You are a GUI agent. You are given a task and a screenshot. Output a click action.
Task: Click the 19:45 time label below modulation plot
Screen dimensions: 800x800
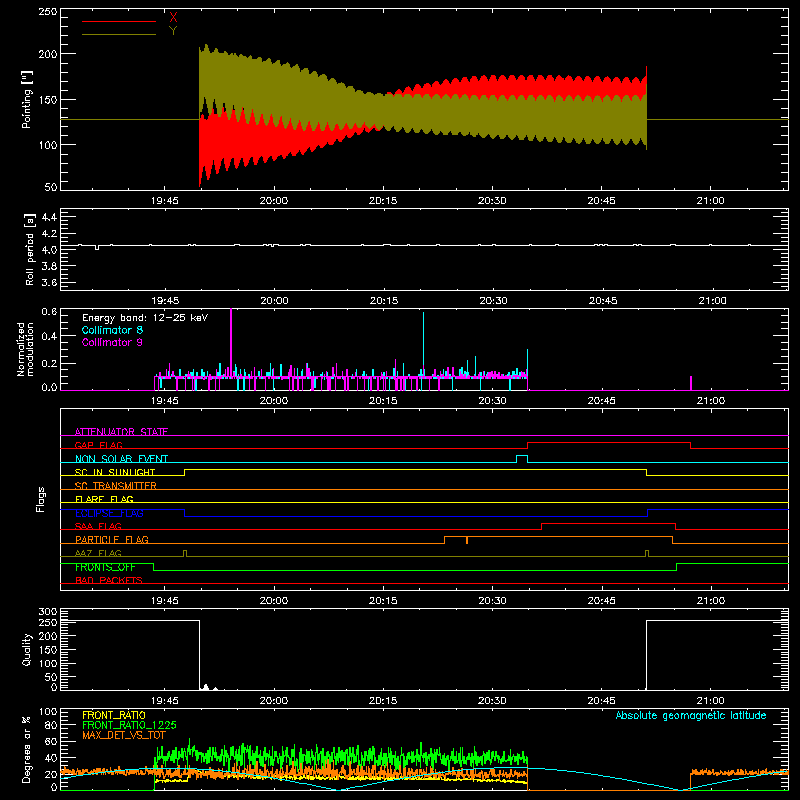pos(165,401)
